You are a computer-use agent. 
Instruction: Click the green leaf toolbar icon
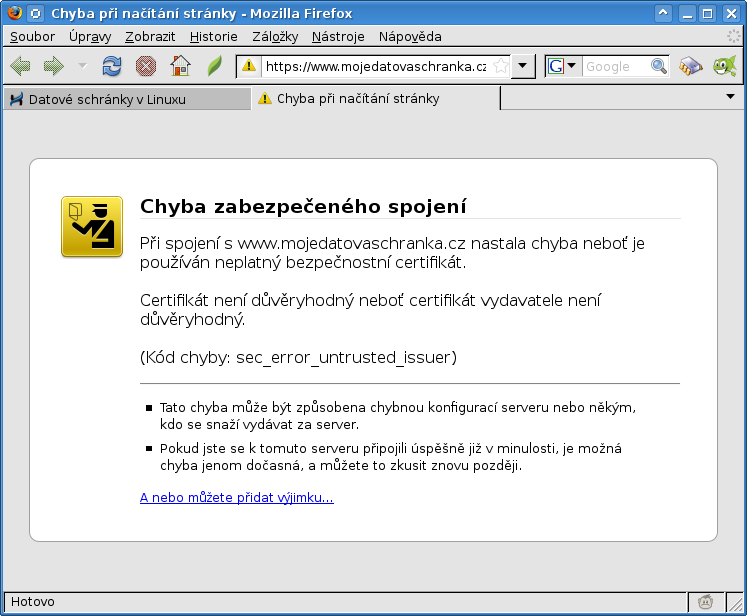[214, 66]
